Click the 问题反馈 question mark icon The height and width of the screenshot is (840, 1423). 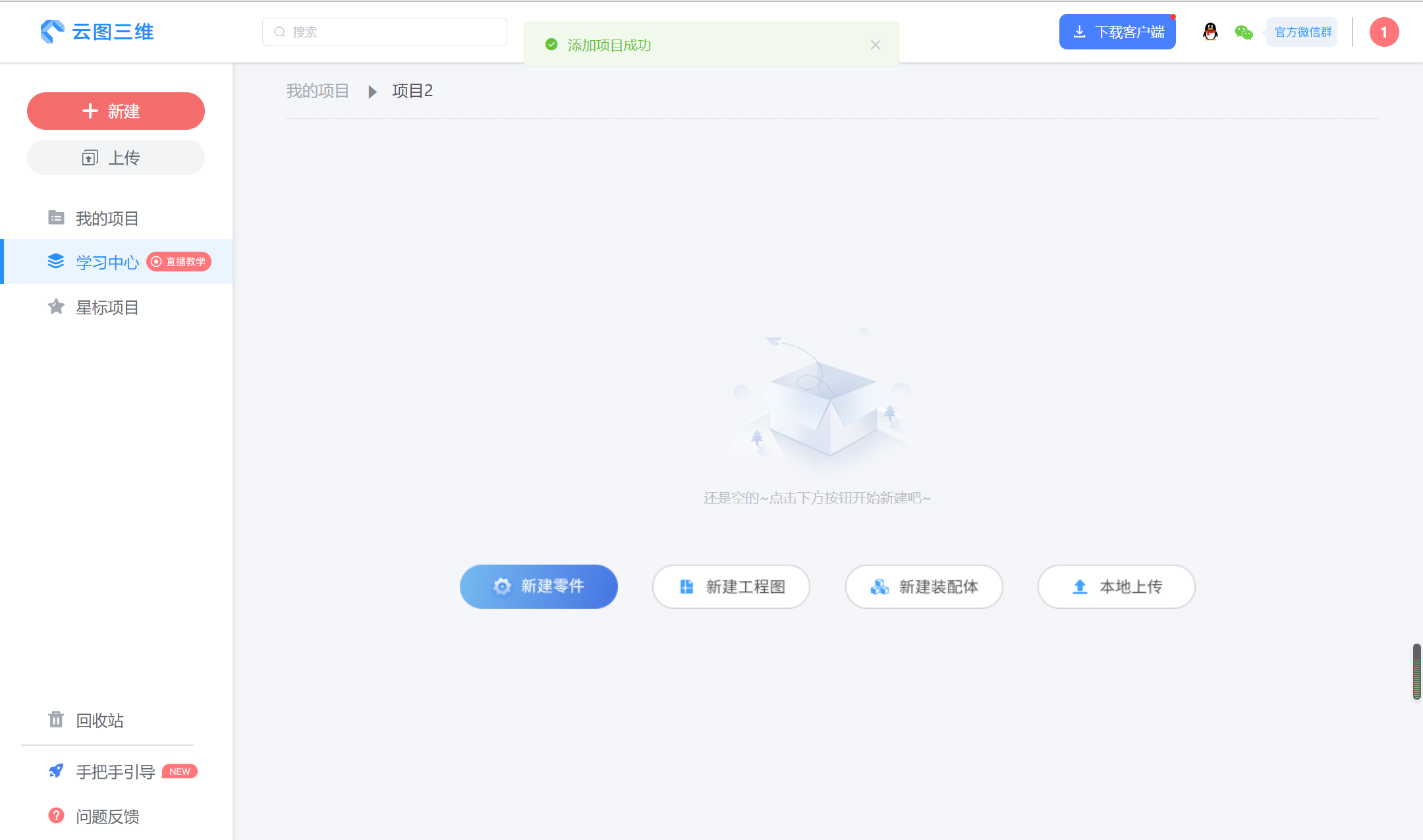56,816
